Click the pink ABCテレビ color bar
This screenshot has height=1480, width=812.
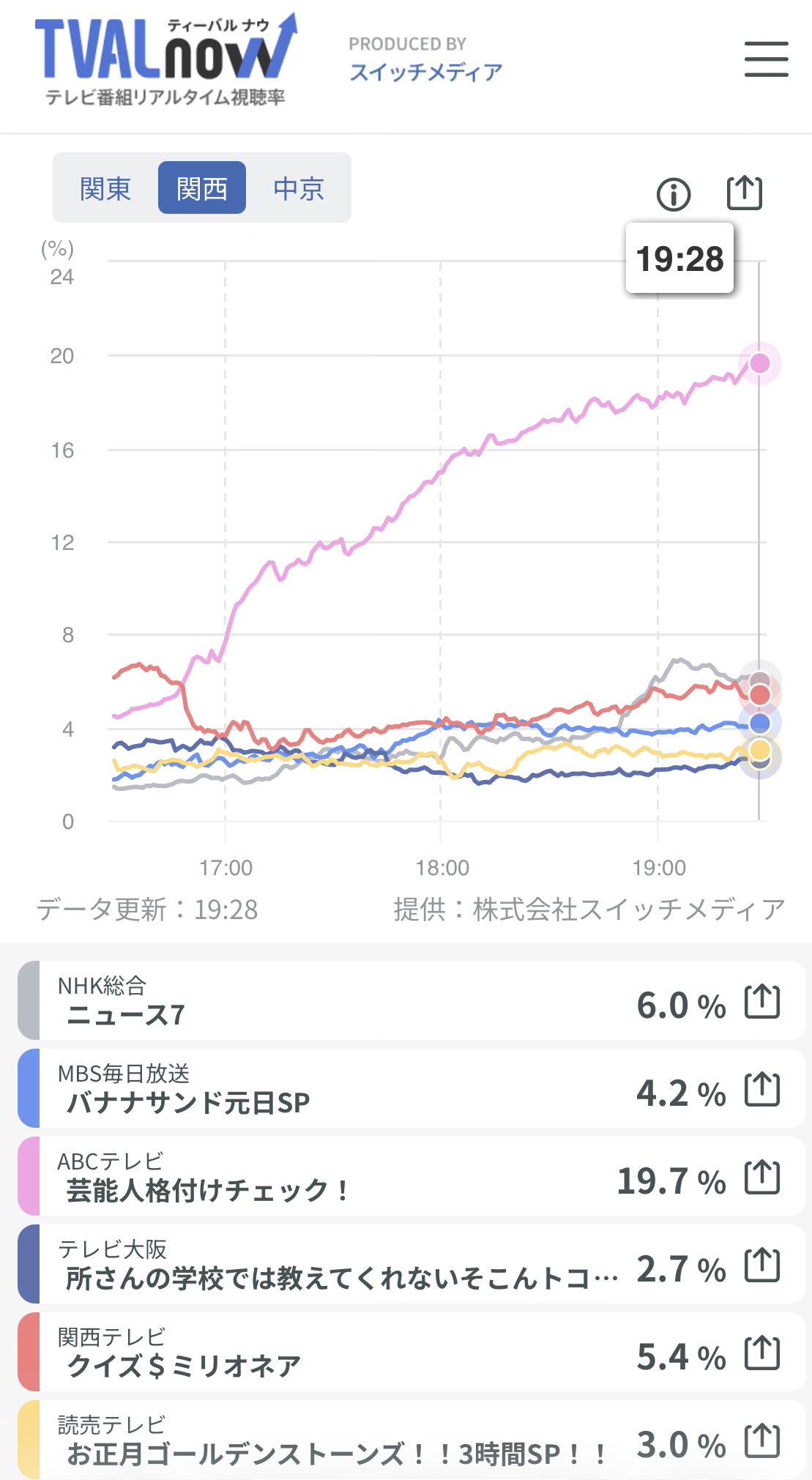[29, 1176]
